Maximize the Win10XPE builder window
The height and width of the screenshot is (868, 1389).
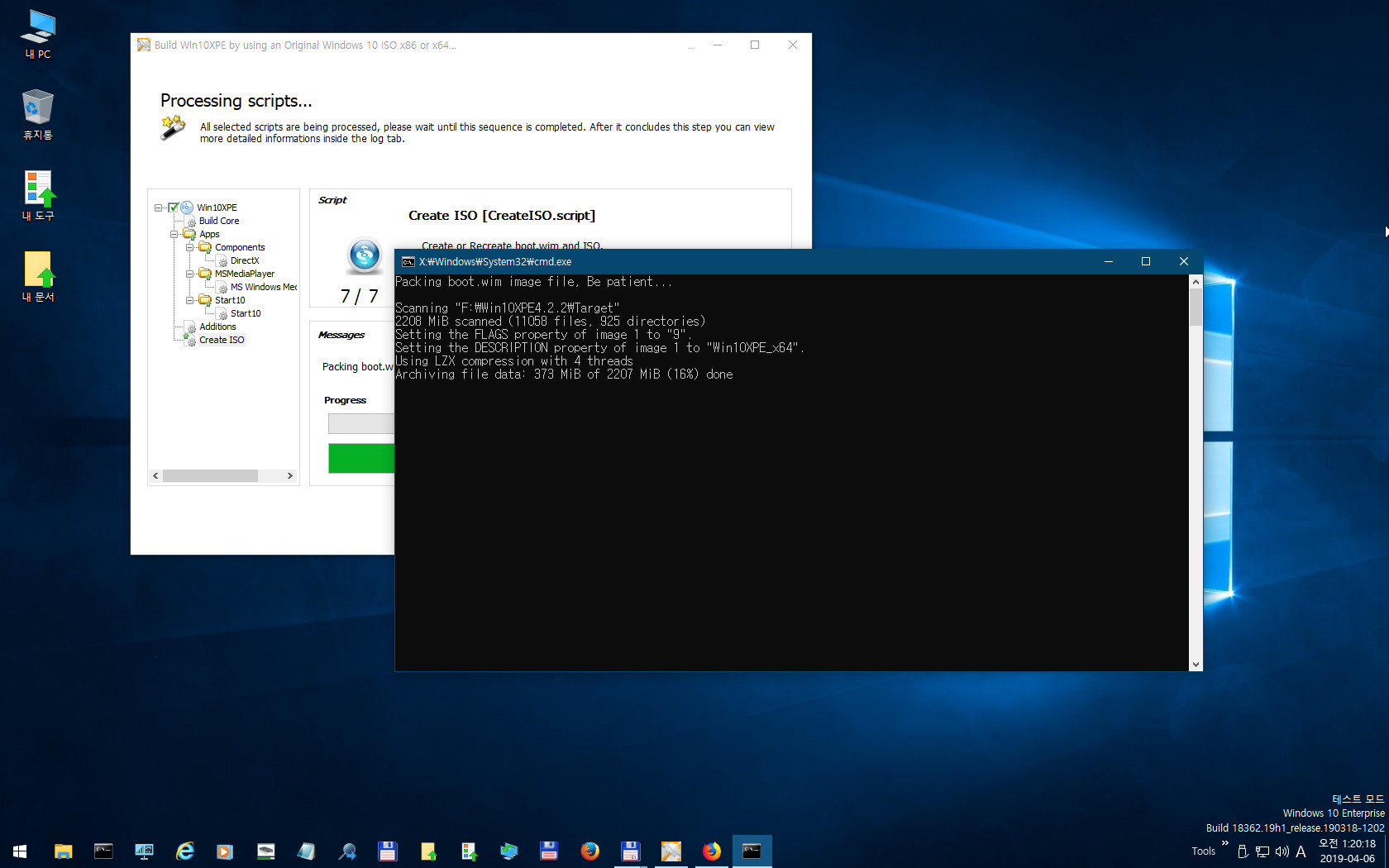point(755,45)
